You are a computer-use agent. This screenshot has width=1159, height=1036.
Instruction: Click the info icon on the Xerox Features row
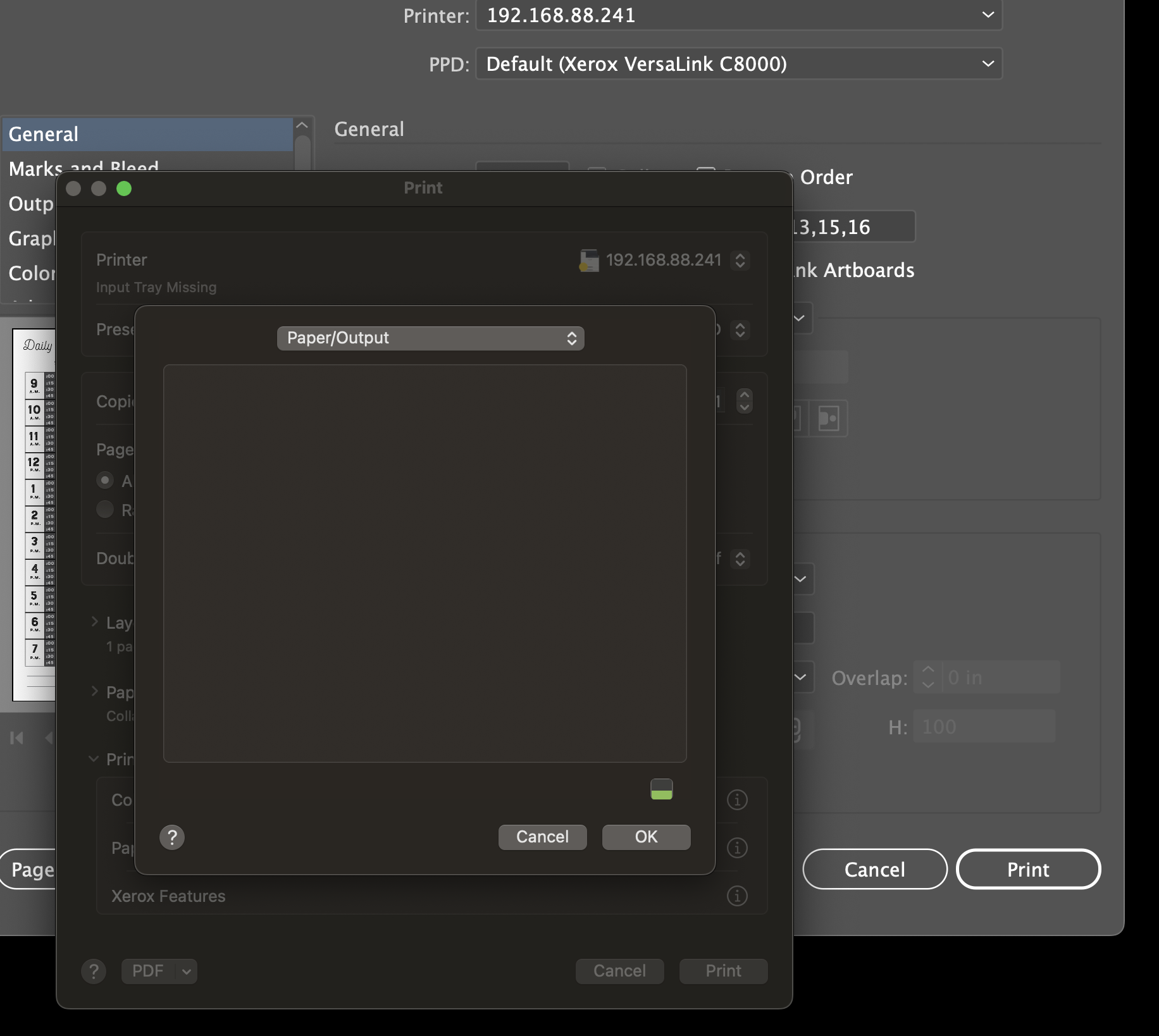[x=737, y=896]
